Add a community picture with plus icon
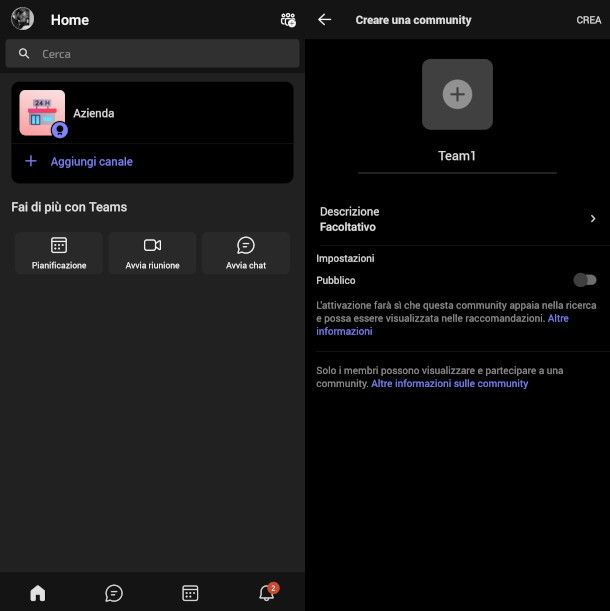Screen dimensions: 610x611 tap(457, 94)
